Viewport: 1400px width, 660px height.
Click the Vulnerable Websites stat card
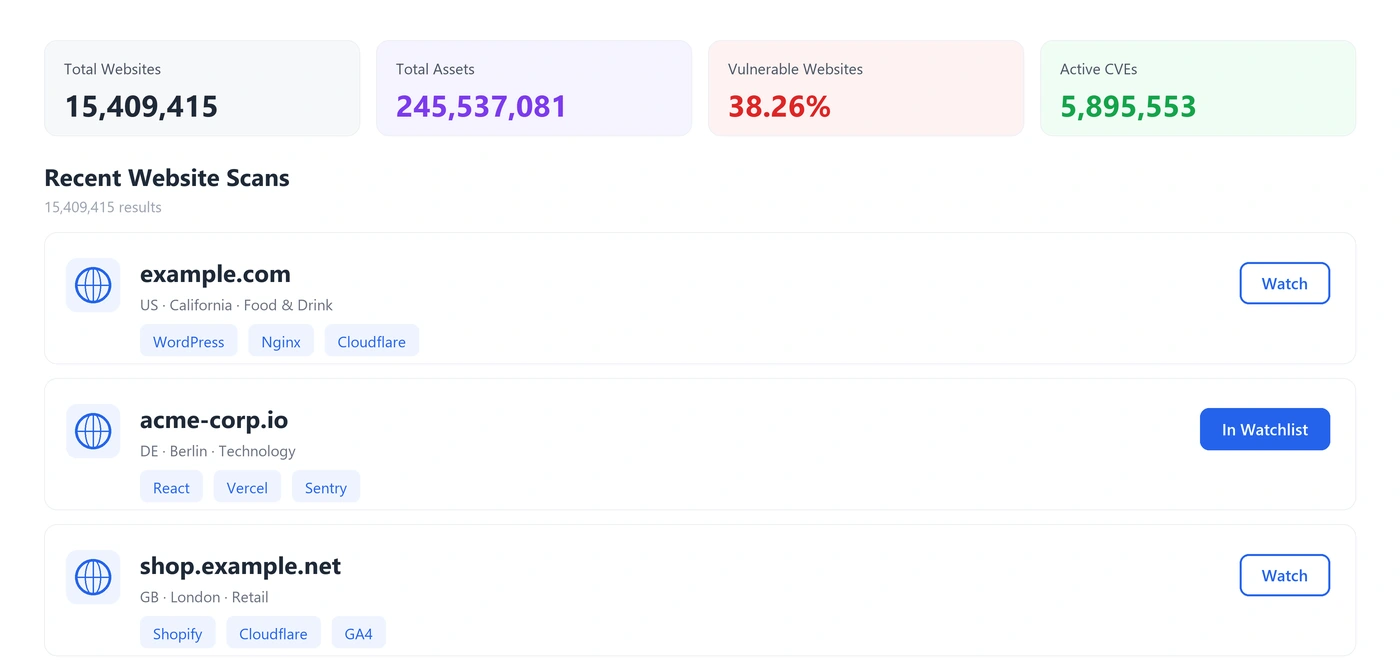click(866, 88)
